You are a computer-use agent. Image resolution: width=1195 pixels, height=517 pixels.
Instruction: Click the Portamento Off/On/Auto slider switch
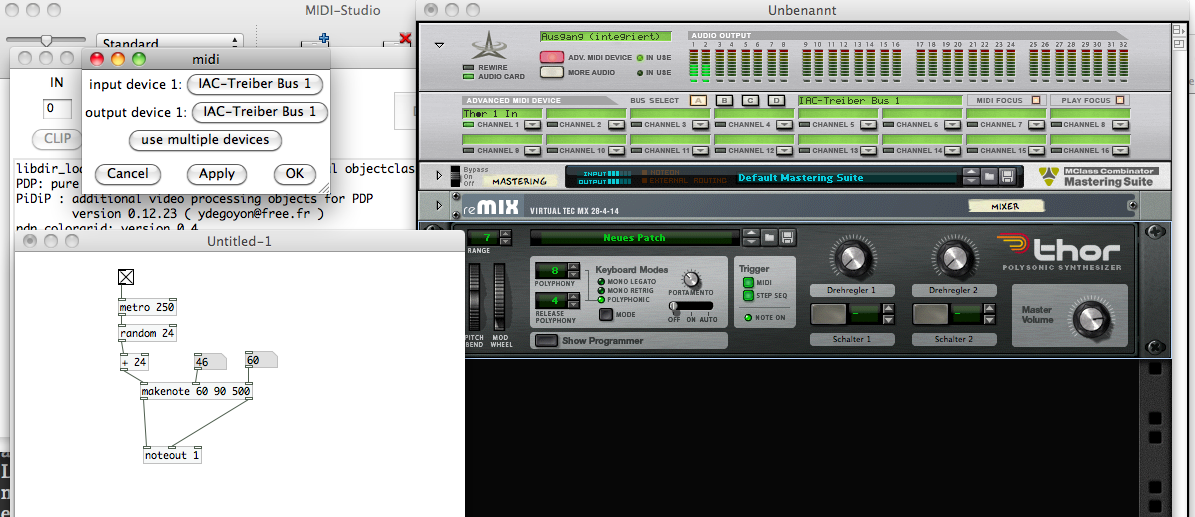(691, 306)
